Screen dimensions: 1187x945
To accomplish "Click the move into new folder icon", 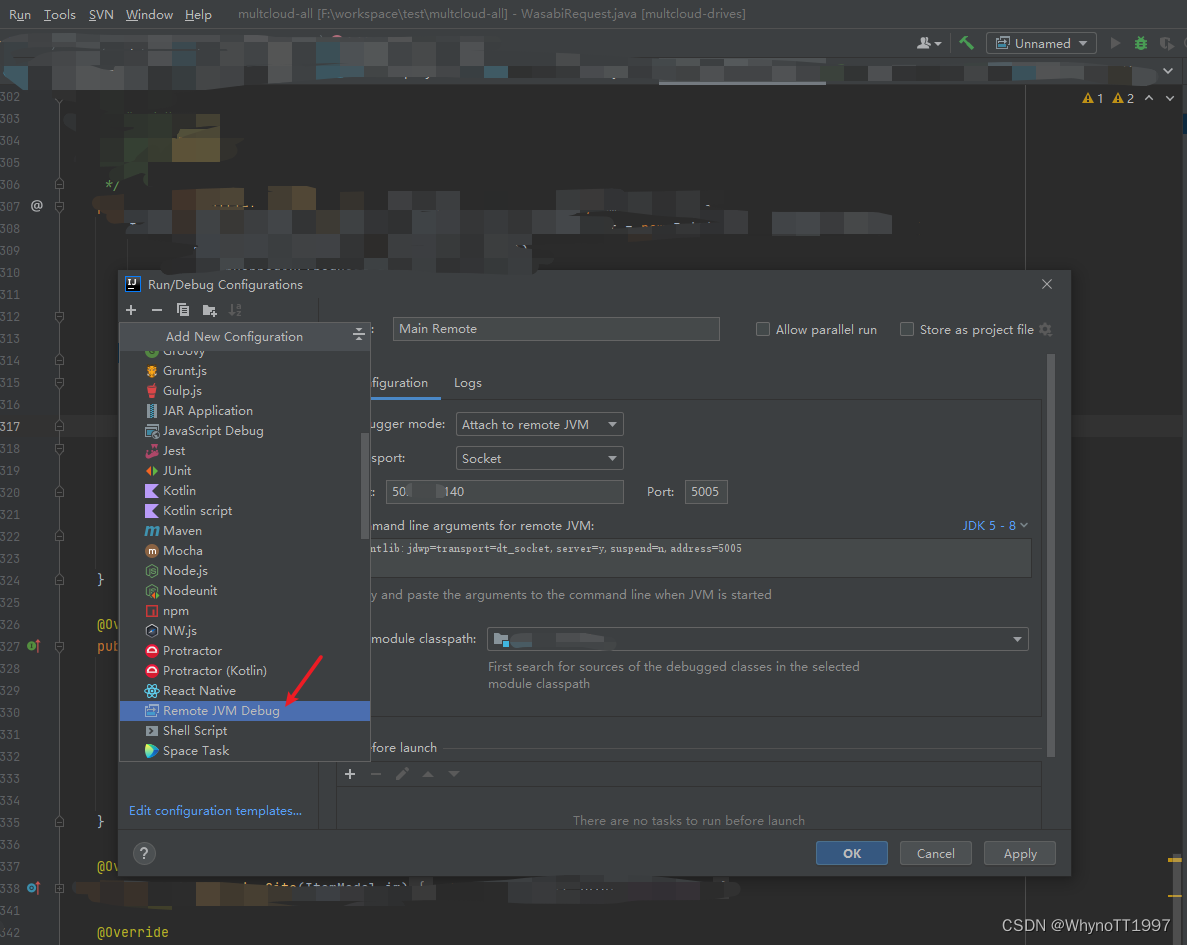I will click(x=210, y=310).
